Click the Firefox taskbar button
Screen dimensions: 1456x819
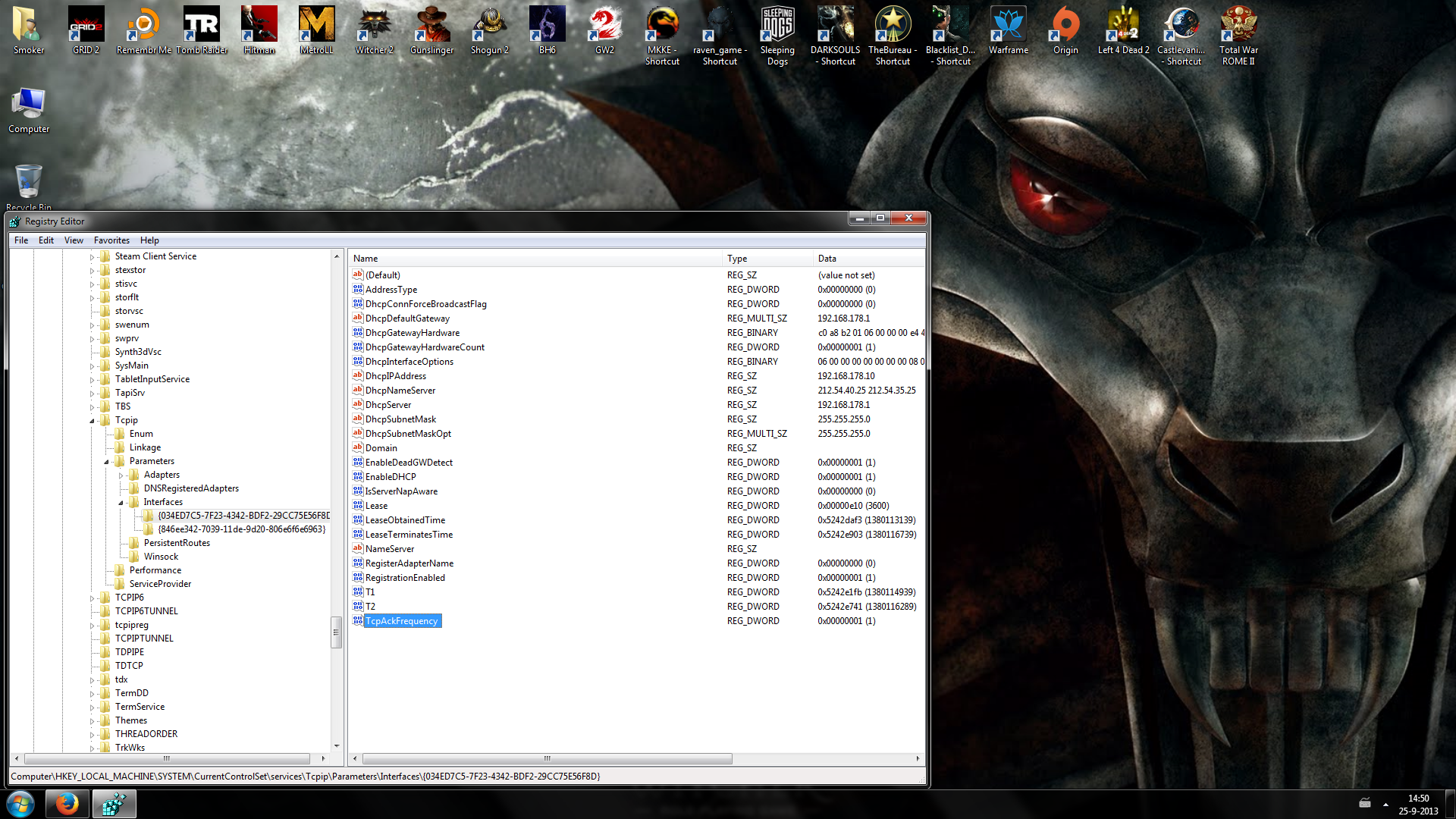[x=67, y=804]
